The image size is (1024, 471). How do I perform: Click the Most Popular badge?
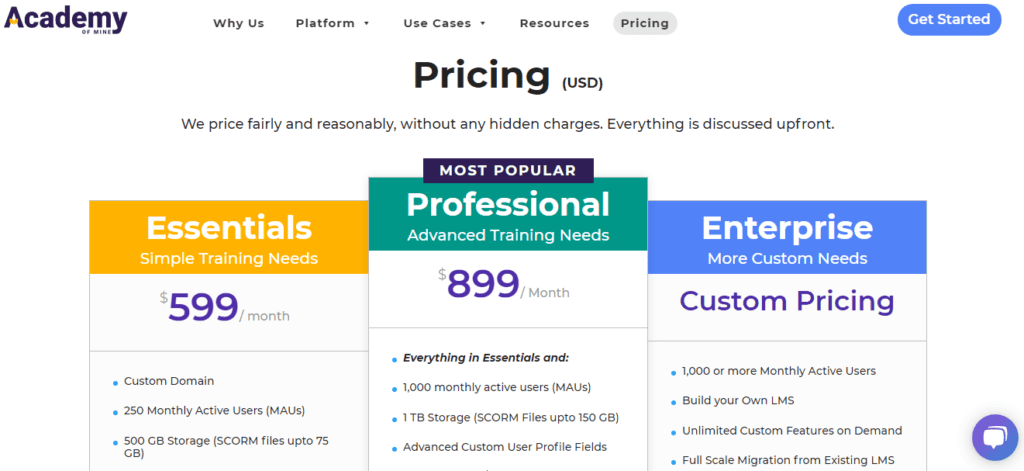coord(508,171)
